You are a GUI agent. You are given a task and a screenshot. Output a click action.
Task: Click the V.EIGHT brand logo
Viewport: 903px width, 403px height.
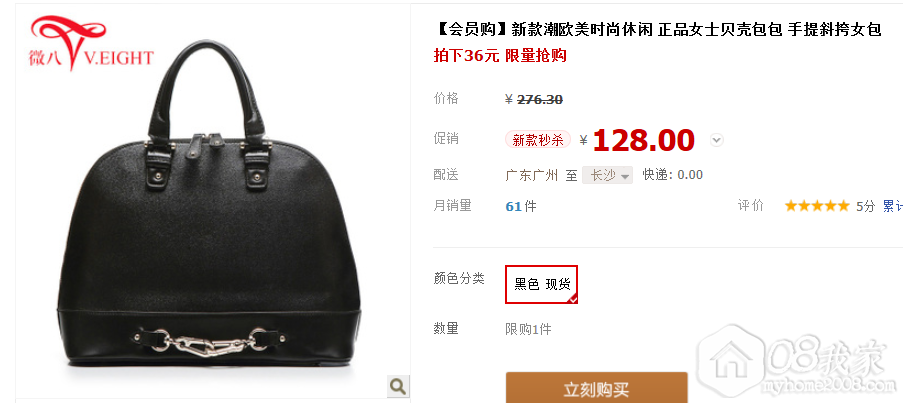click(91, 43)
